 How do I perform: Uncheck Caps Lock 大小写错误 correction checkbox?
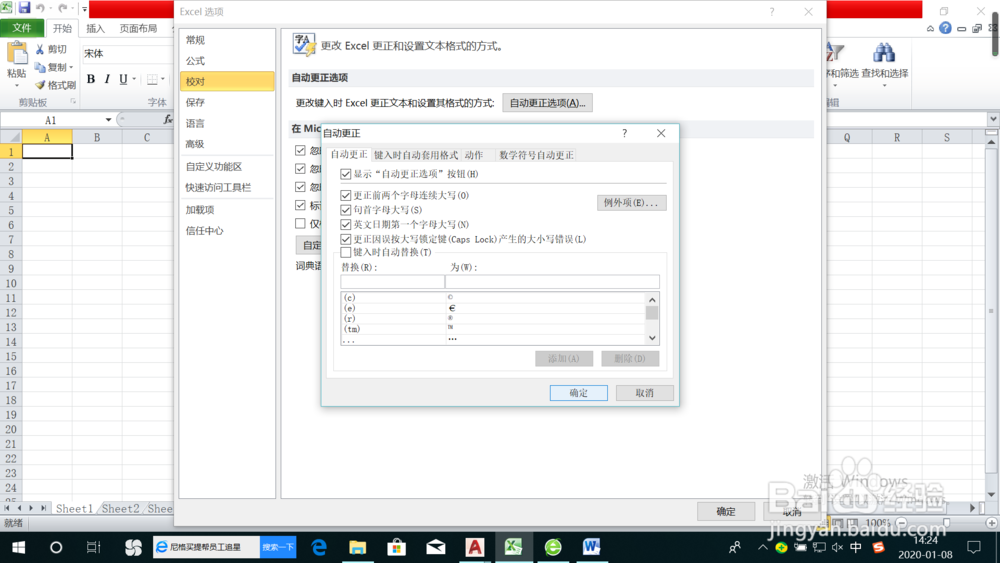pos(346,239)
